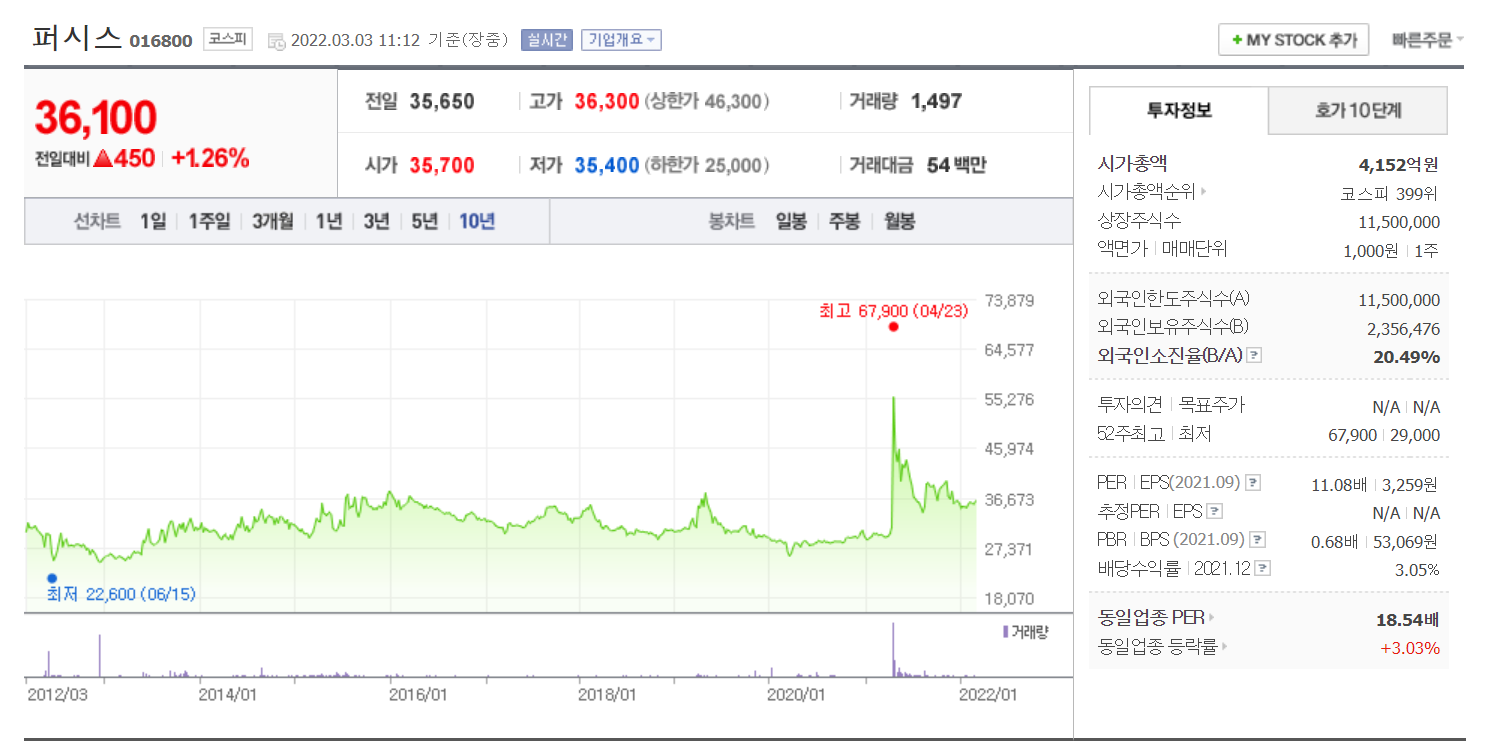Click the red 최고 price marker dot
The width and height of the screenshot is (1498, 741).
coord(893,327)
